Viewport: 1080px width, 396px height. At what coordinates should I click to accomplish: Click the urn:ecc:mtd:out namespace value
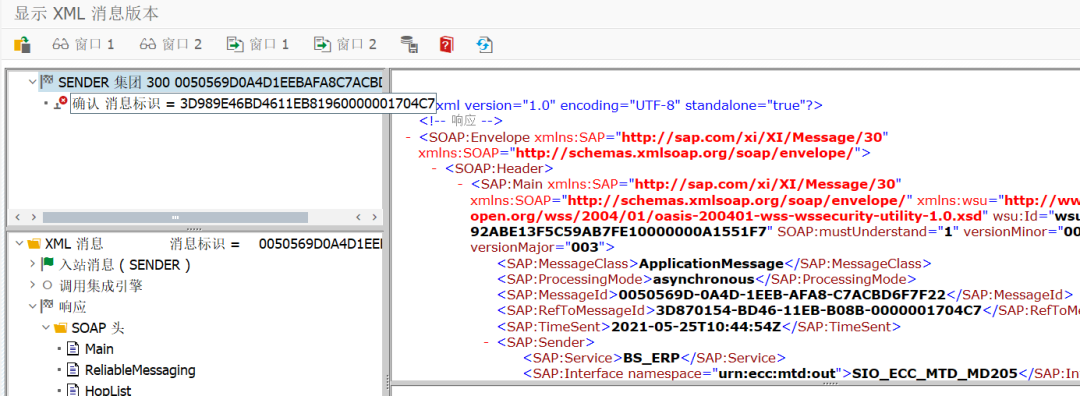click(778, 374)
